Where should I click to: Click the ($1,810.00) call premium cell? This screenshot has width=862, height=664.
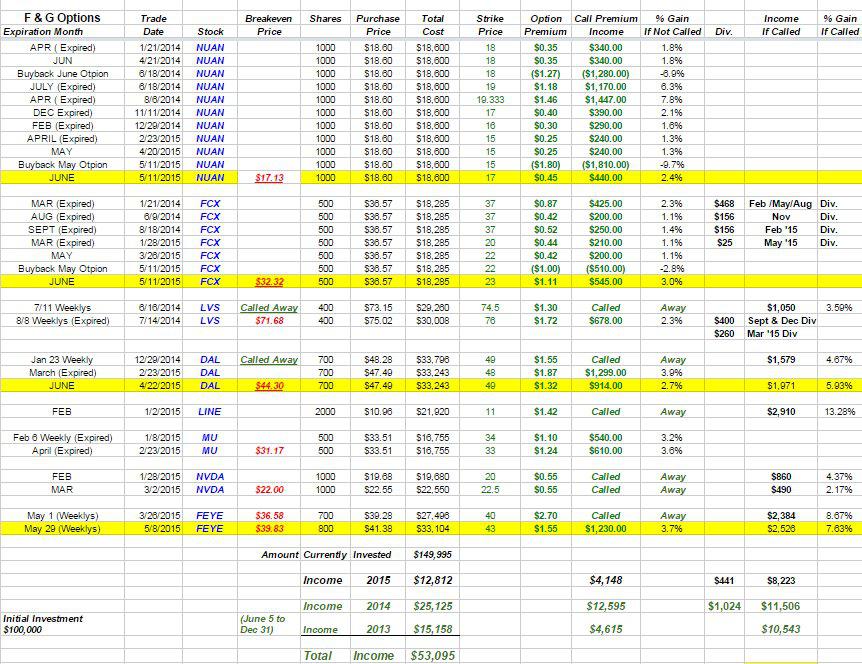[x=606, y=164]
